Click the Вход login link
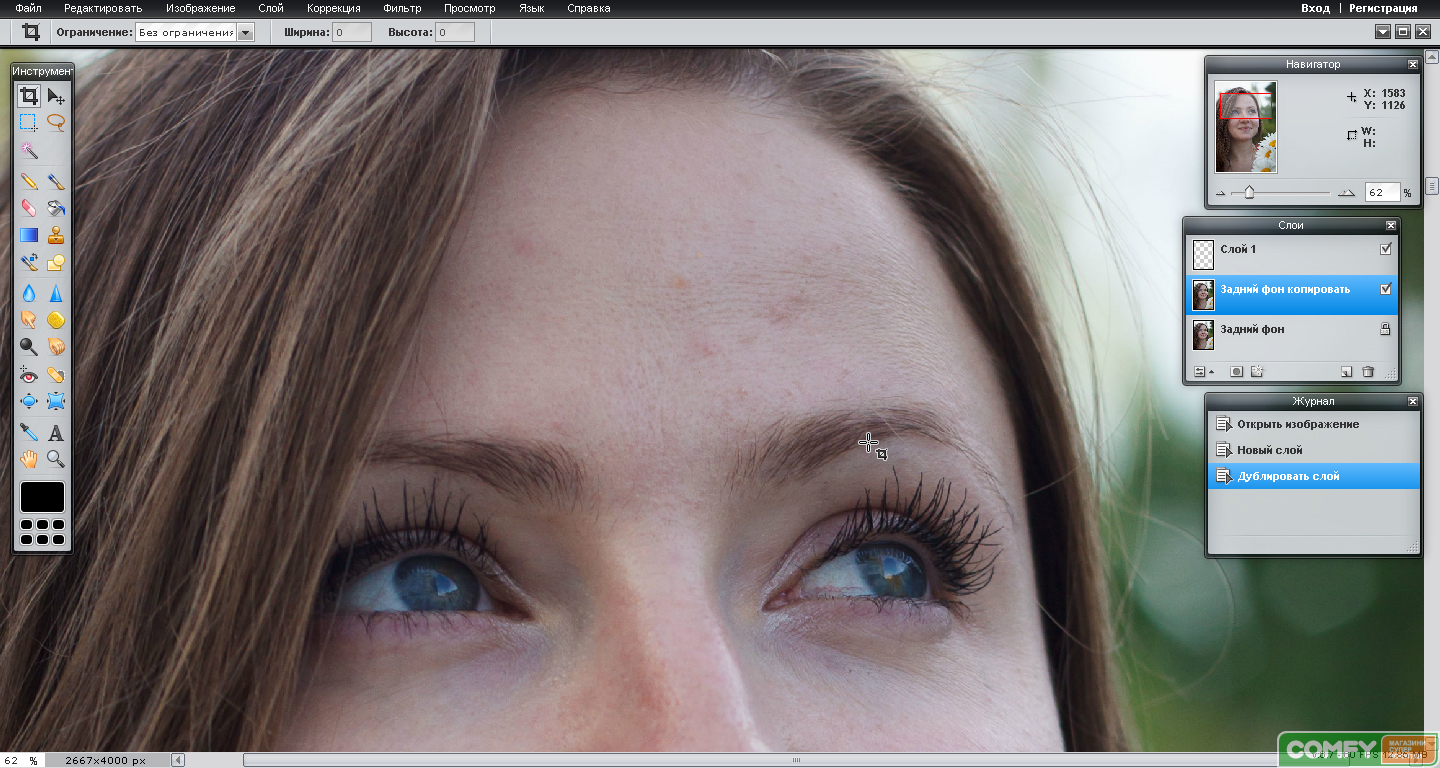Viewport: 1440px width, 768px height. click(1315, 8)
